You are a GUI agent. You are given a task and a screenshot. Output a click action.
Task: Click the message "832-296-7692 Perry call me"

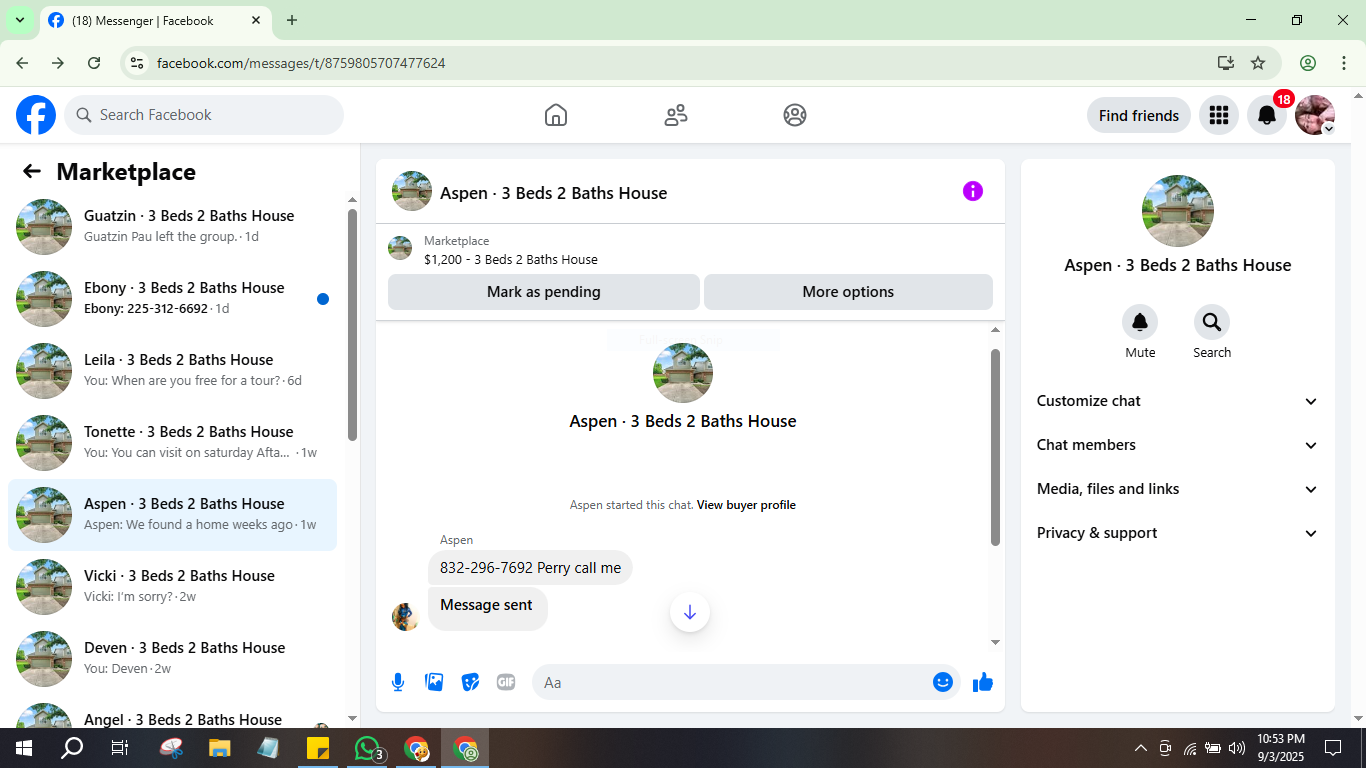(530, 568)
